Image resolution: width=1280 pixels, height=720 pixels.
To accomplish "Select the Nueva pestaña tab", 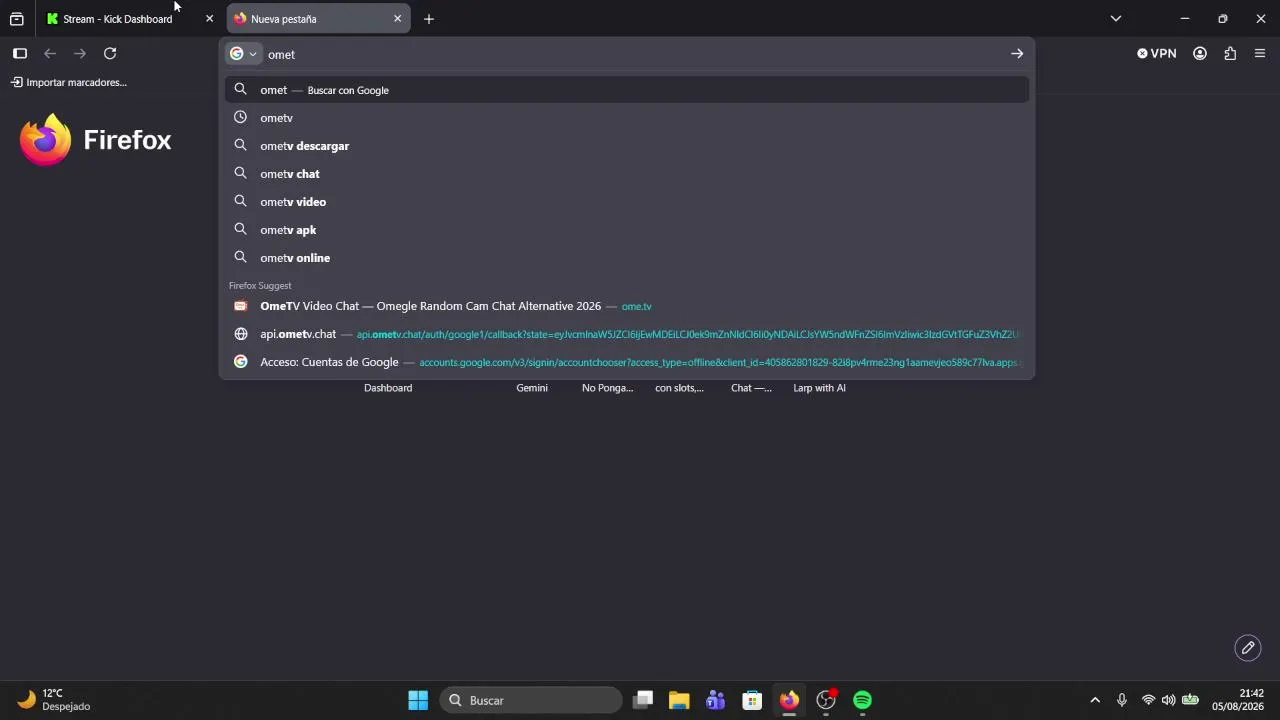I will tap(318, 19).
